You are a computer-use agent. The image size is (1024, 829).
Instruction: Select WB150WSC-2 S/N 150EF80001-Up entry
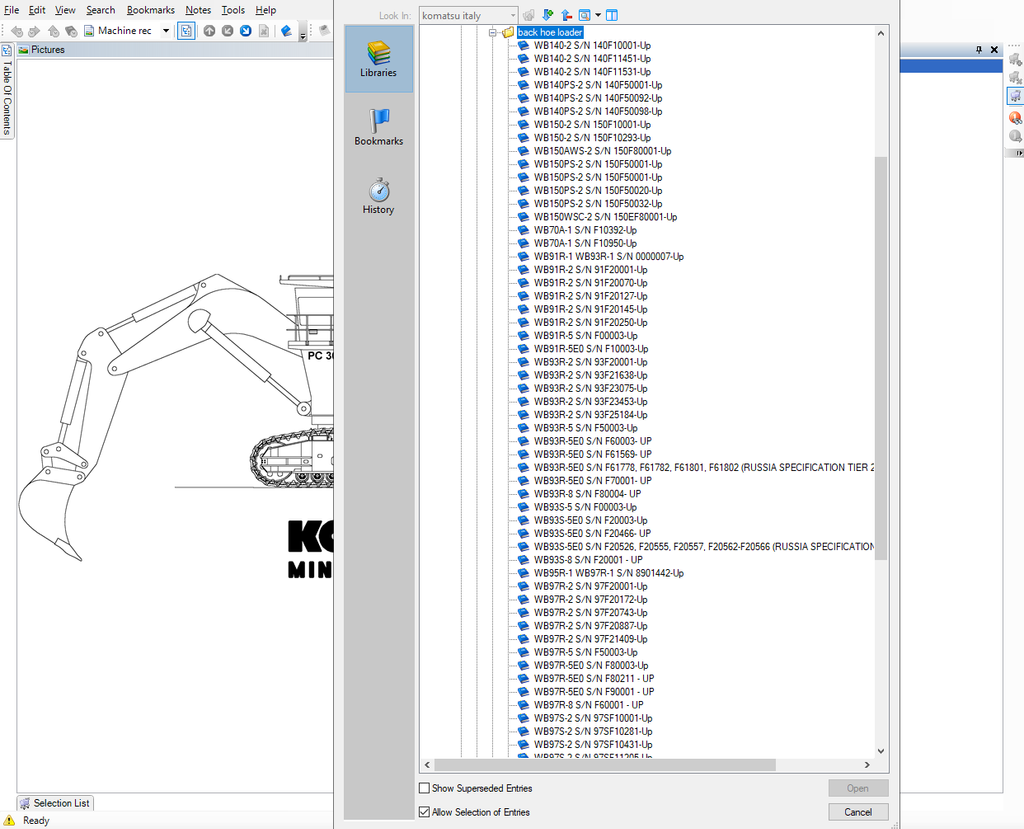click(x=605, y=217)
